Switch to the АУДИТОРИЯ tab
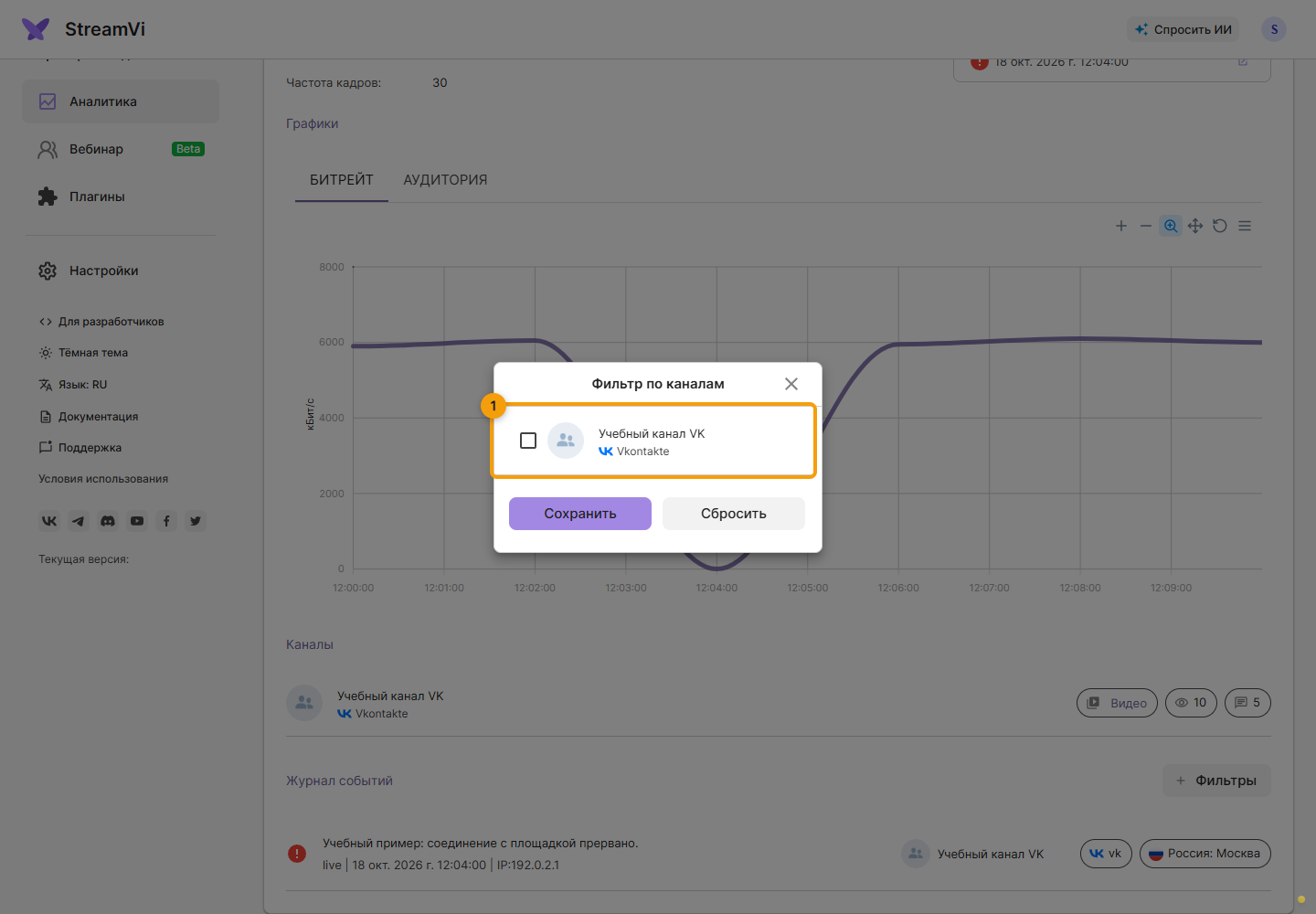The width and height of the screenshot is (1316, 914). (445, 180)
